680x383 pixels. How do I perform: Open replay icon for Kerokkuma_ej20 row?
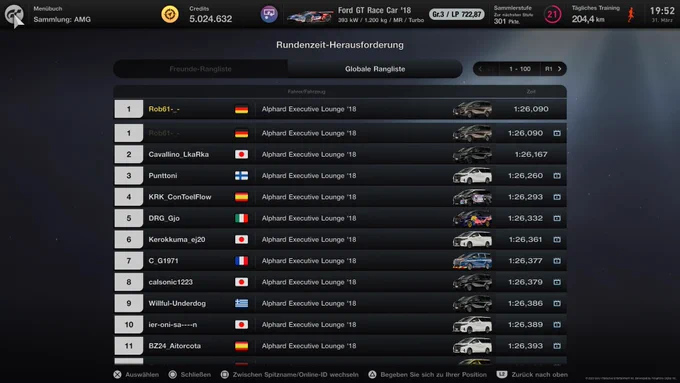point(557,239)
